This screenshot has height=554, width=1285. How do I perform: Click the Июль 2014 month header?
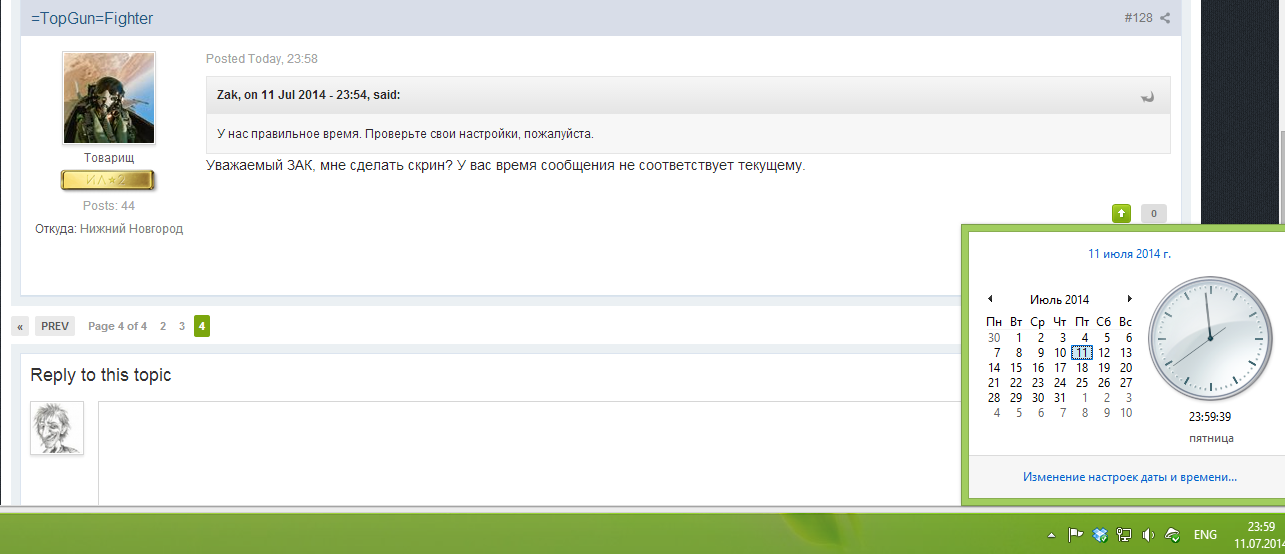[1059, 299]
